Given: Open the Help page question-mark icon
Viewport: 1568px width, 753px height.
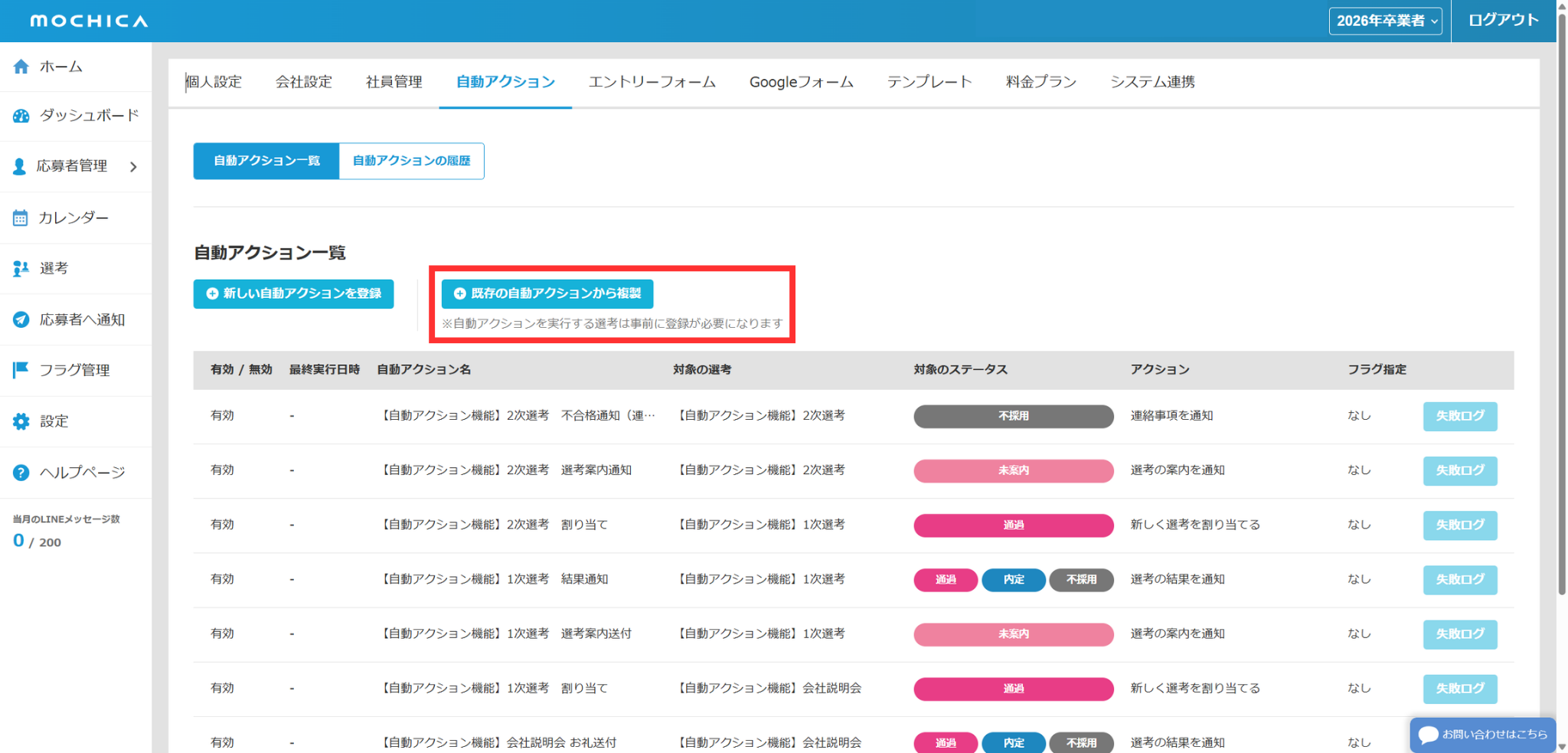Looking at the screenshot, I should [21, 473].
